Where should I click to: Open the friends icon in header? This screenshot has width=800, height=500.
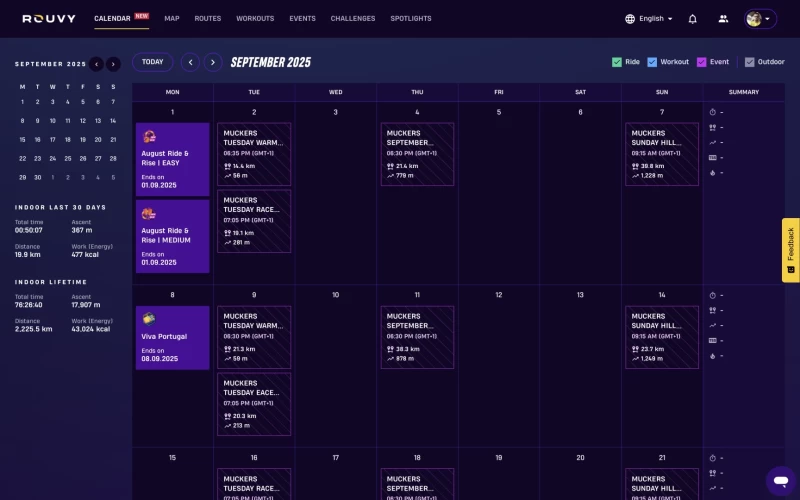tap(723, 19)
